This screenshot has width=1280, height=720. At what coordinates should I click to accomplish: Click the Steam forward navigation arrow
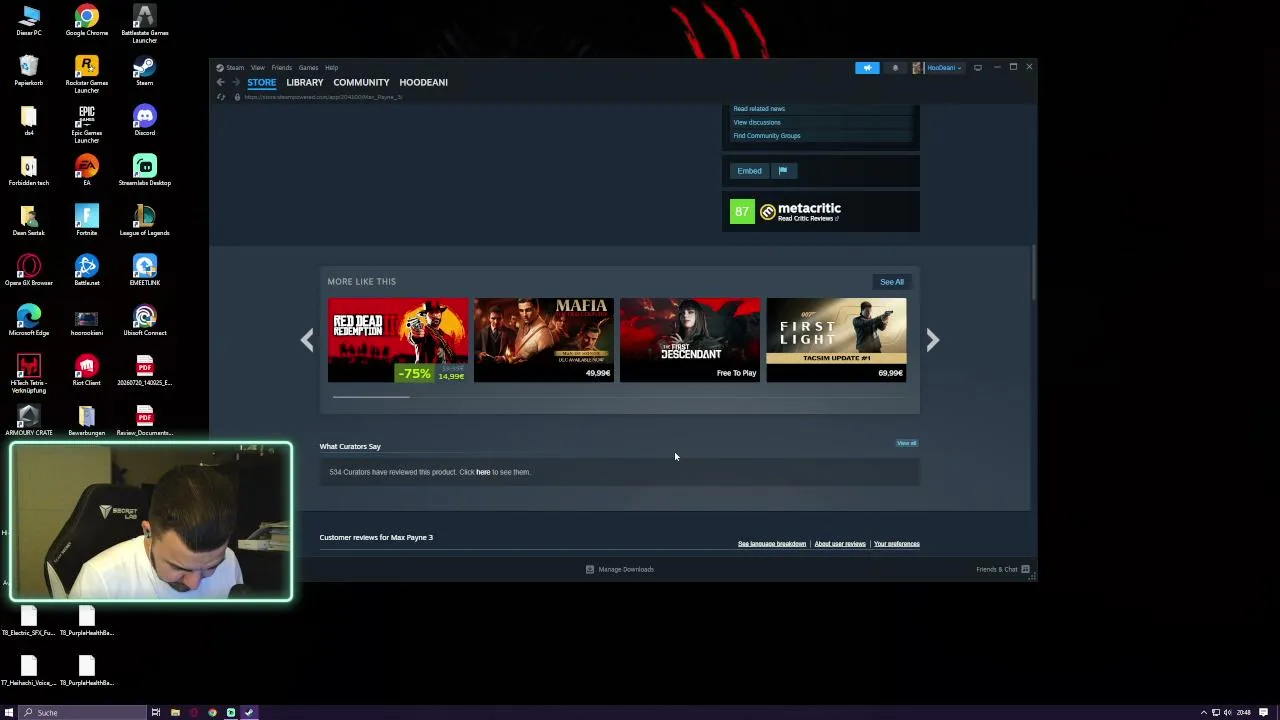[x=235, y=82]
